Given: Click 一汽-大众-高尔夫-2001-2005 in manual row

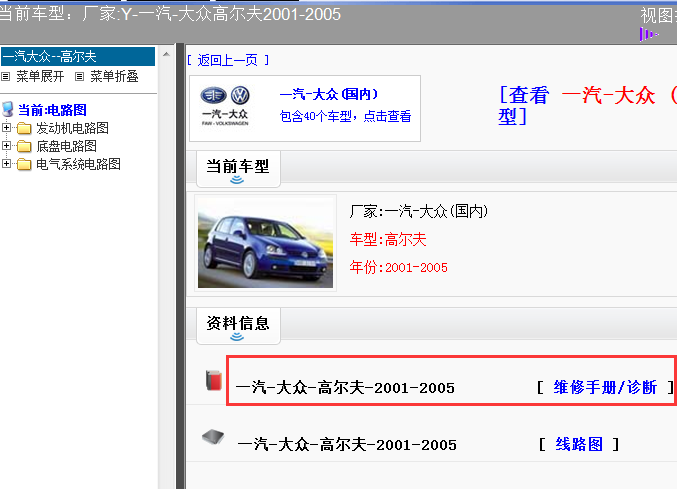Looking at the screenshot, I should point(345,388).
